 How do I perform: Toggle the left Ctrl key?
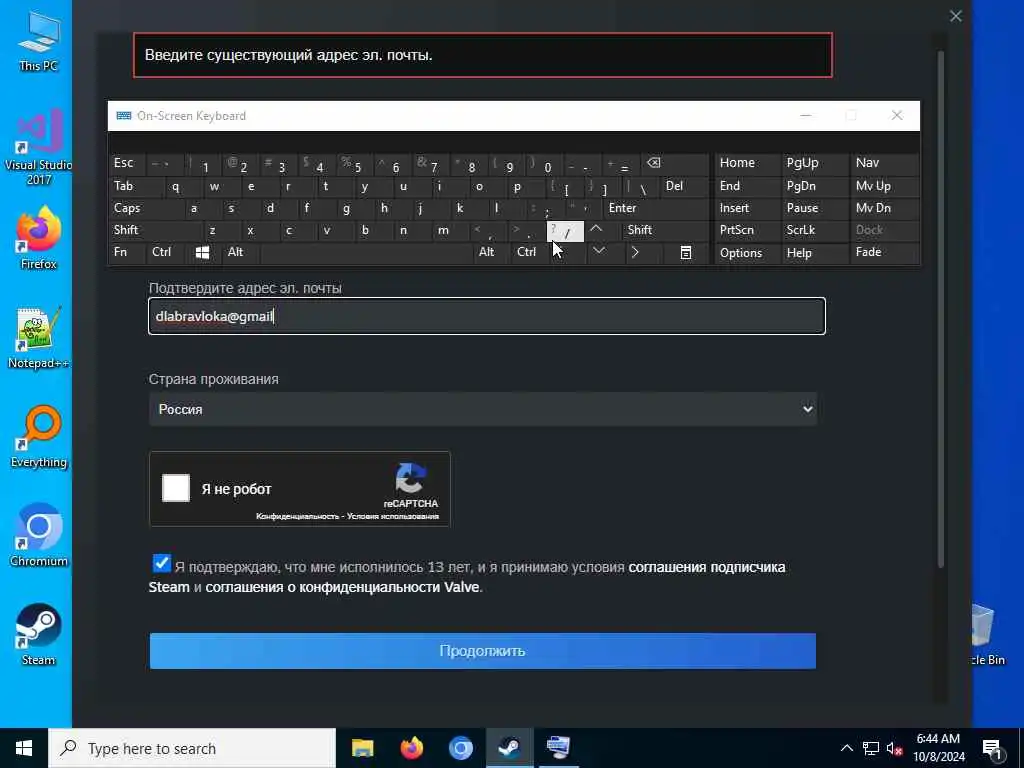point(165,253)
